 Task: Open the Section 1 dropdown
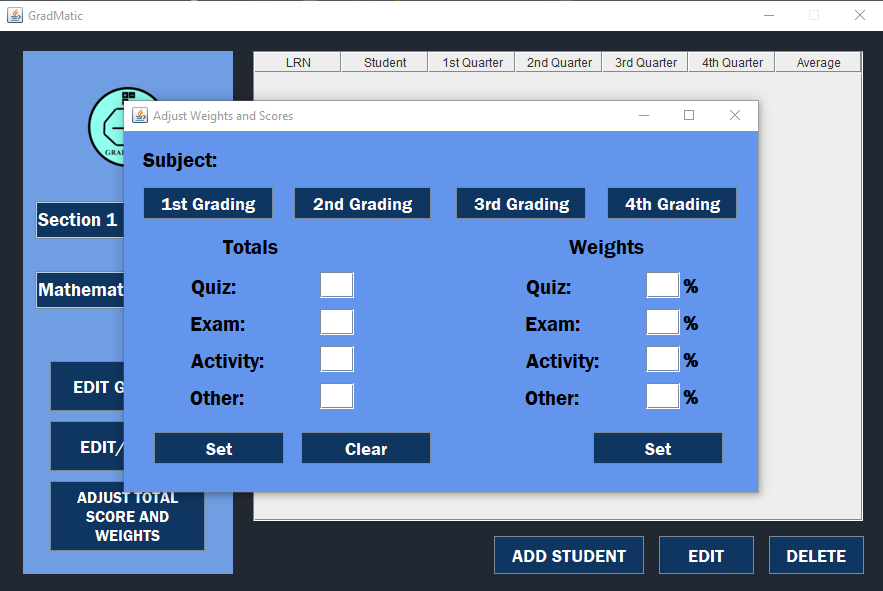(x=80, y=220)
